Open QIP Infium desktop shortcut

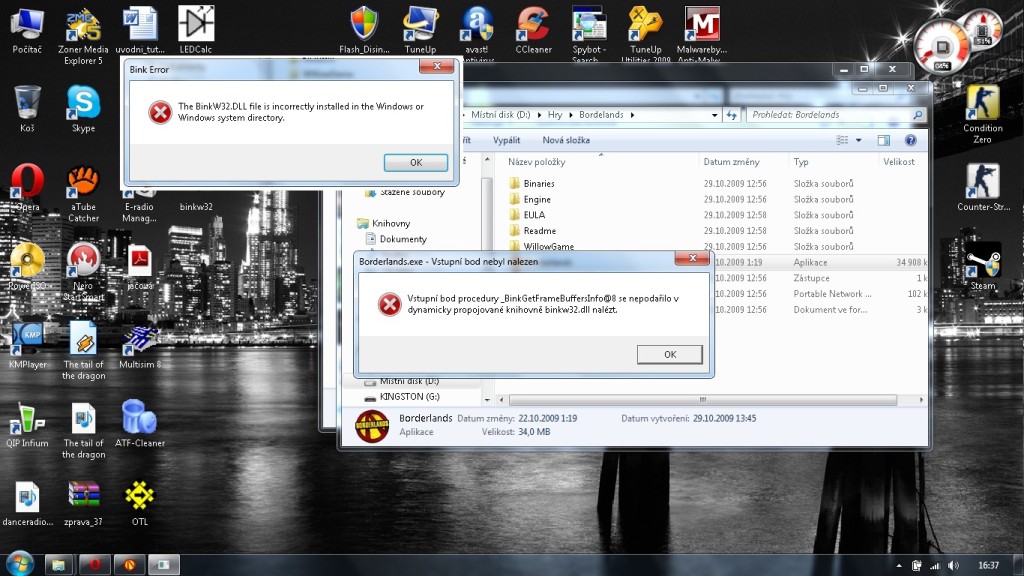click(27, 425)
